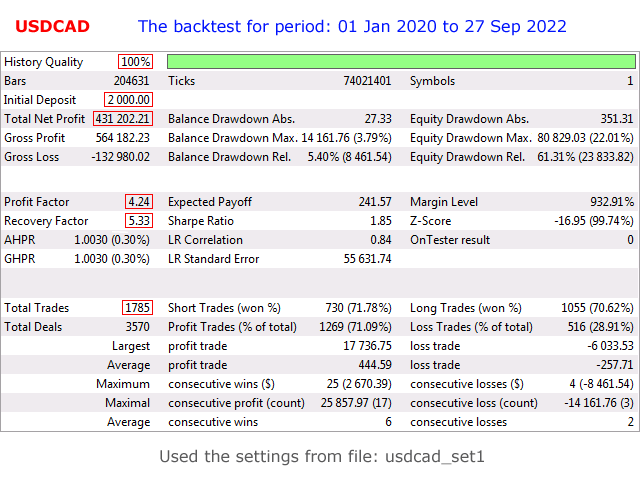Click the Profit Factor 4.24 value
This screenshot has height=480, width=640.
click(x=138, y=202)
